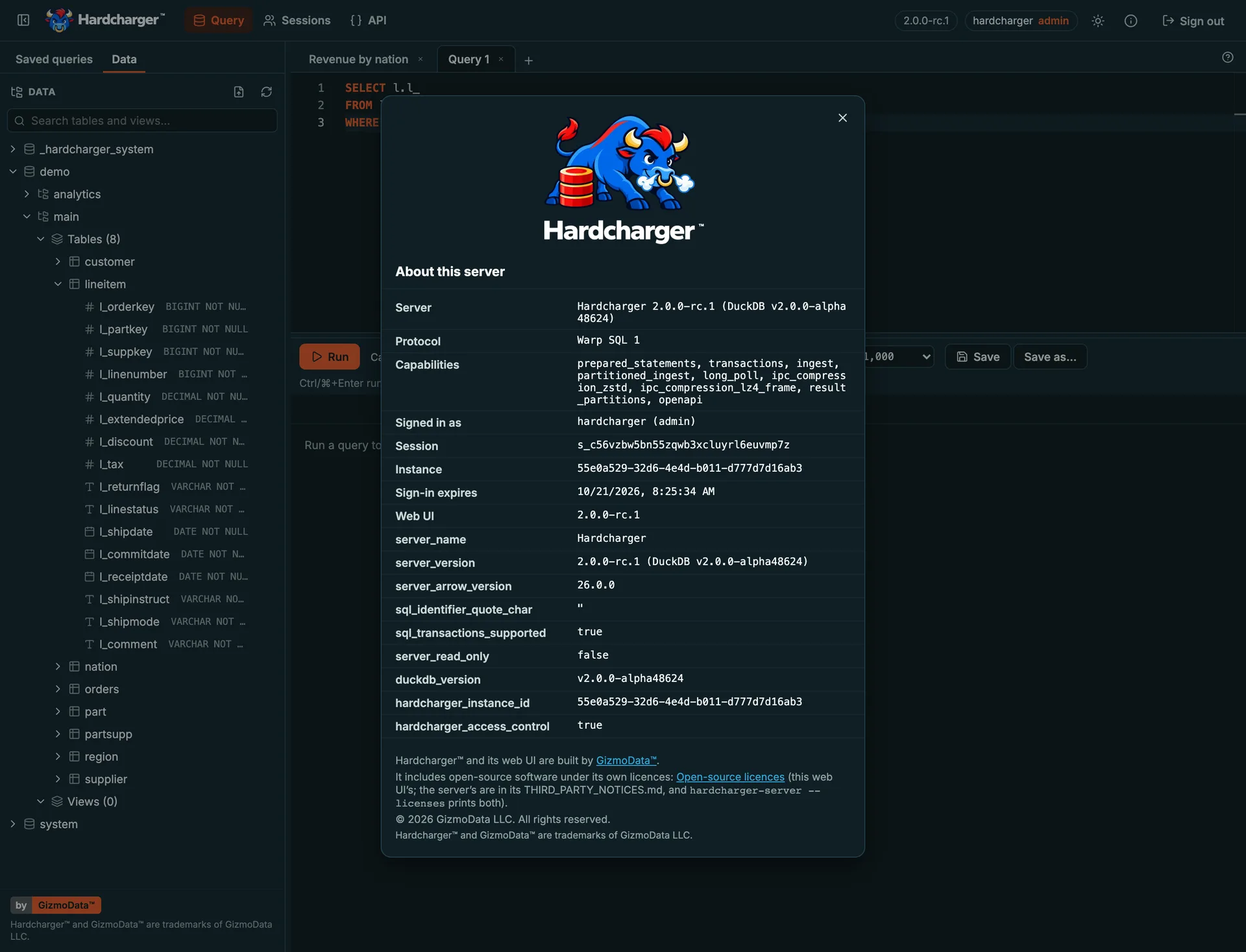Screen dimensions: 1246x952
Task: Open the row limit dropdown
Action: tap(899, 356)
